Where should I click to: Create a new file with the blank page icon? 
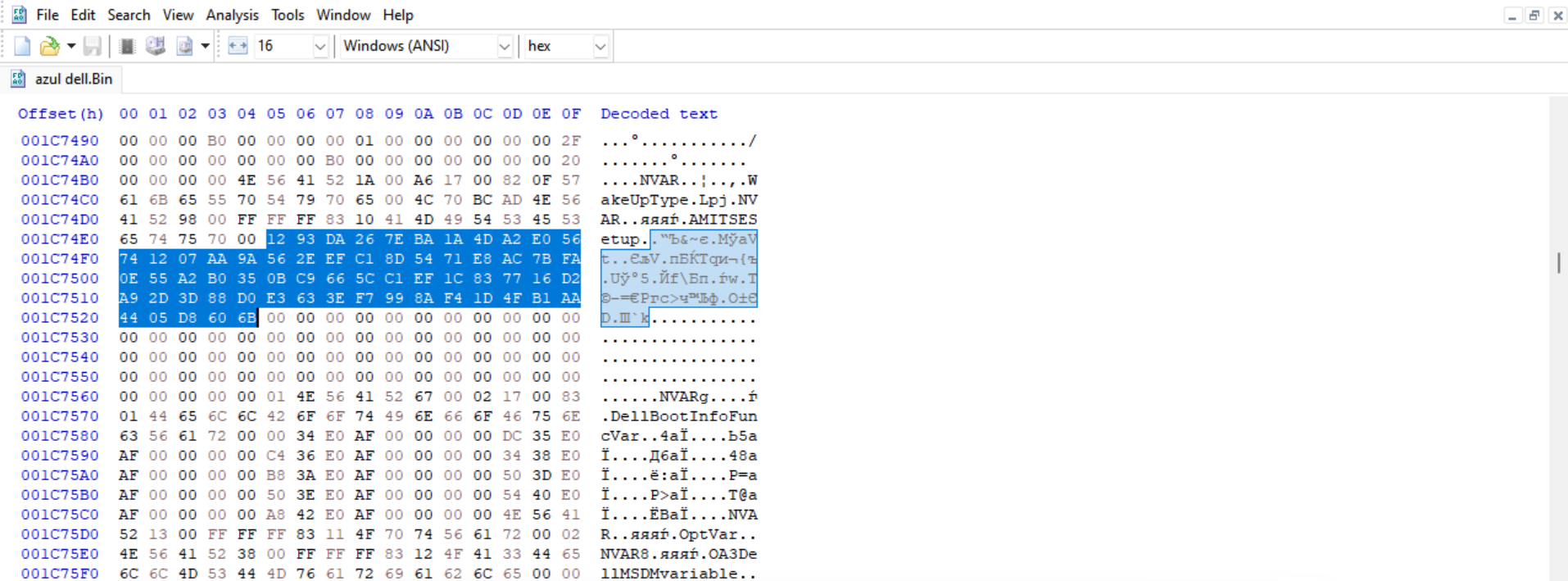(x=22, y=46)
